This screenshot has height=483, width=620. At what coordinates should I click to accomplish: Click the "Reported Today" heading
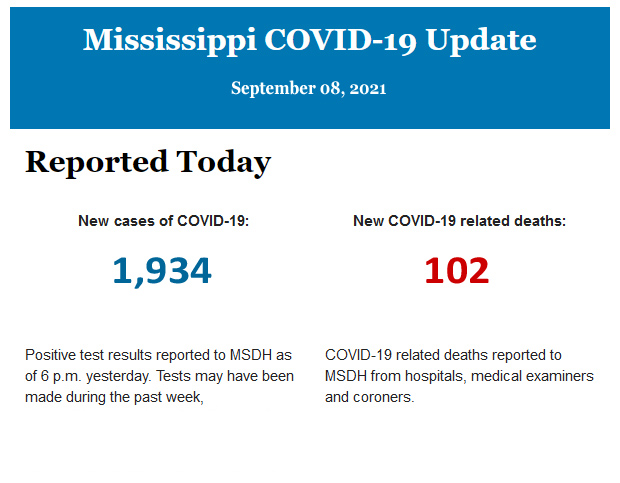pyautogui.click(x=147, y=162)
